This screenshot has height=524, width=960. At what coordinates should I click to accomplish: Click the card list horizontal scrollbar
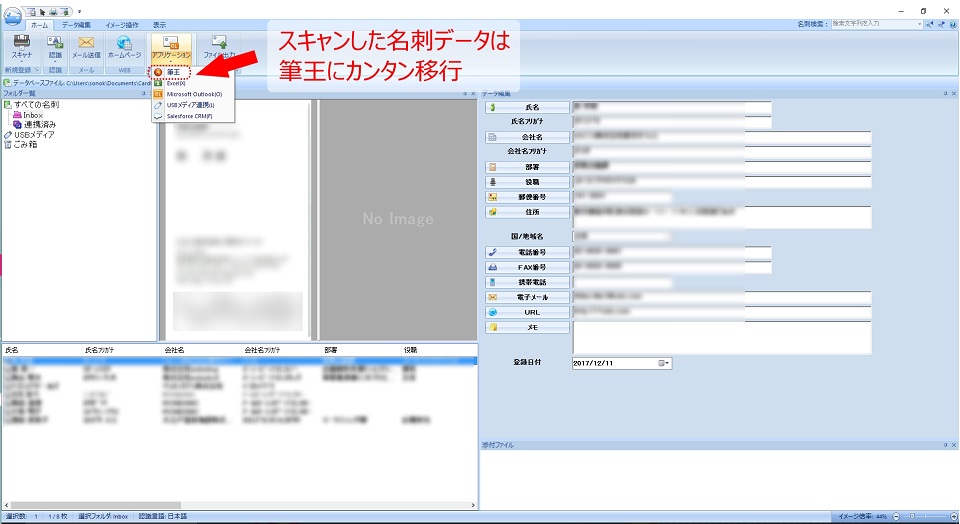239,505
